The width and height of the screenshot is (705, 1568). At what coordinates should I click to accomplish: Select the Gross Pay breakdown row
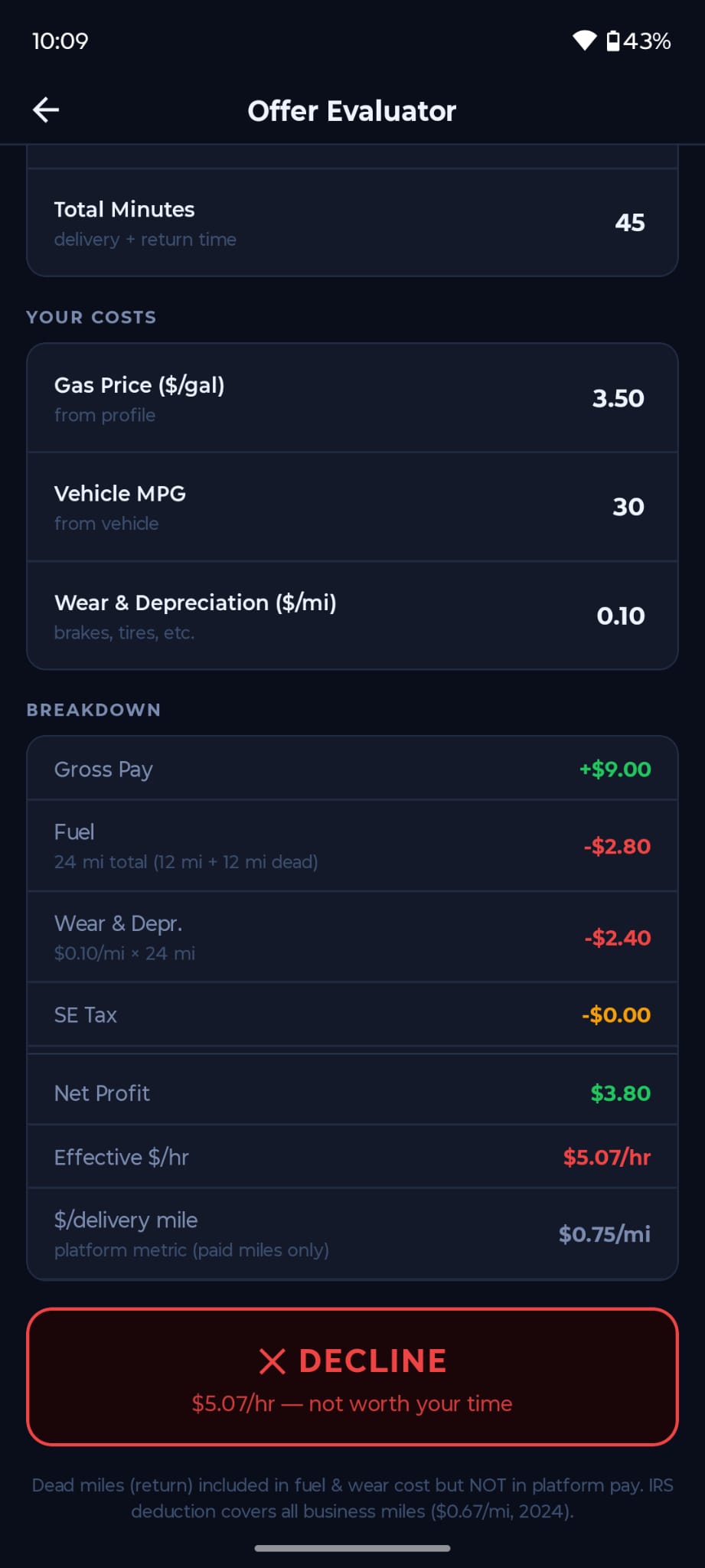352,769
